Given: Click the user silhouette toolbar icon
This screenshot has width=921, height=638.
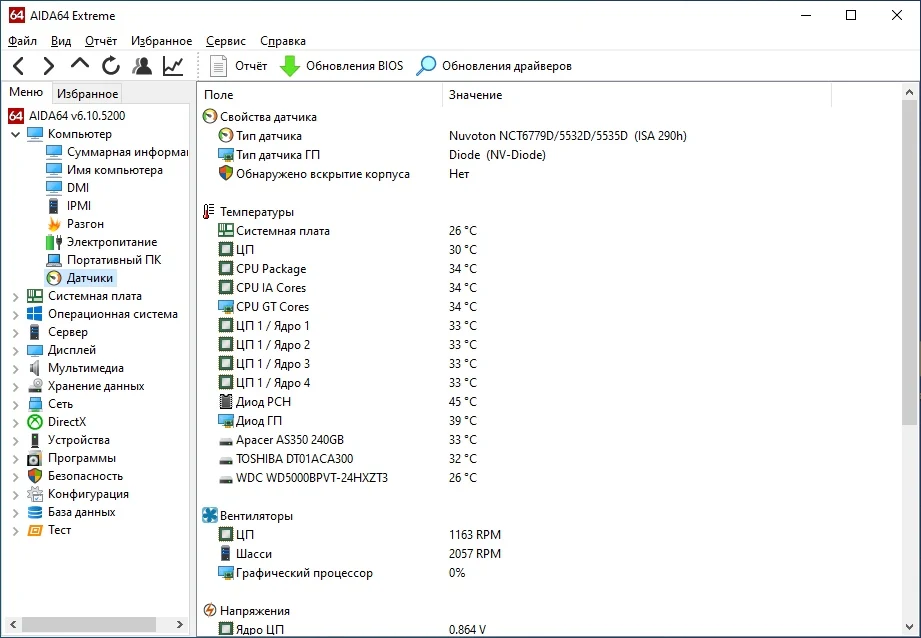Looking at the screenshot, I should (142, 66).
